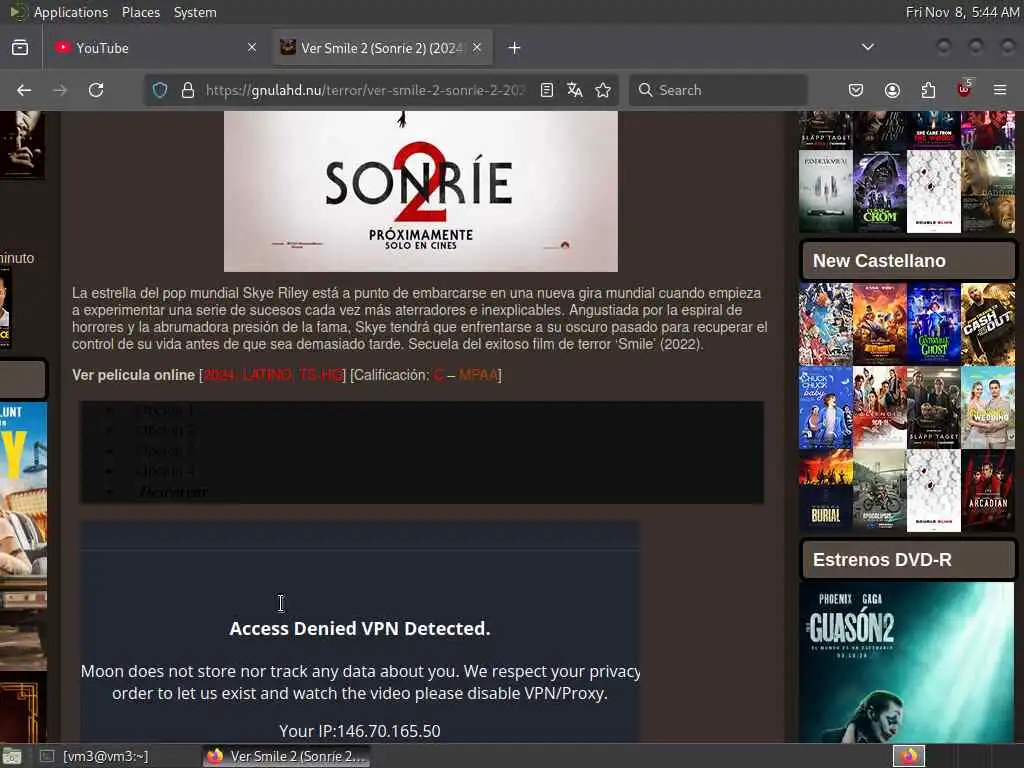
Task: Click into the Search field
Action: [x=718, y=90]
